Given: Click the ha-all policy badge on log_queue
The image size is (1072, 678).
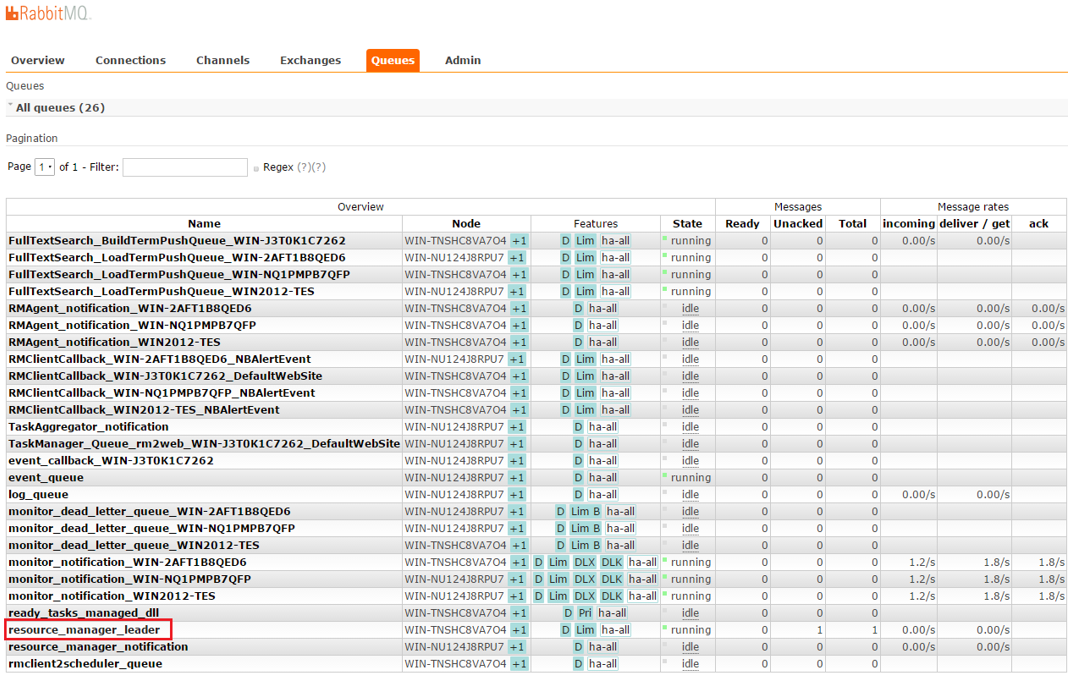Looking at the screenshot, I should pos(602,494).
